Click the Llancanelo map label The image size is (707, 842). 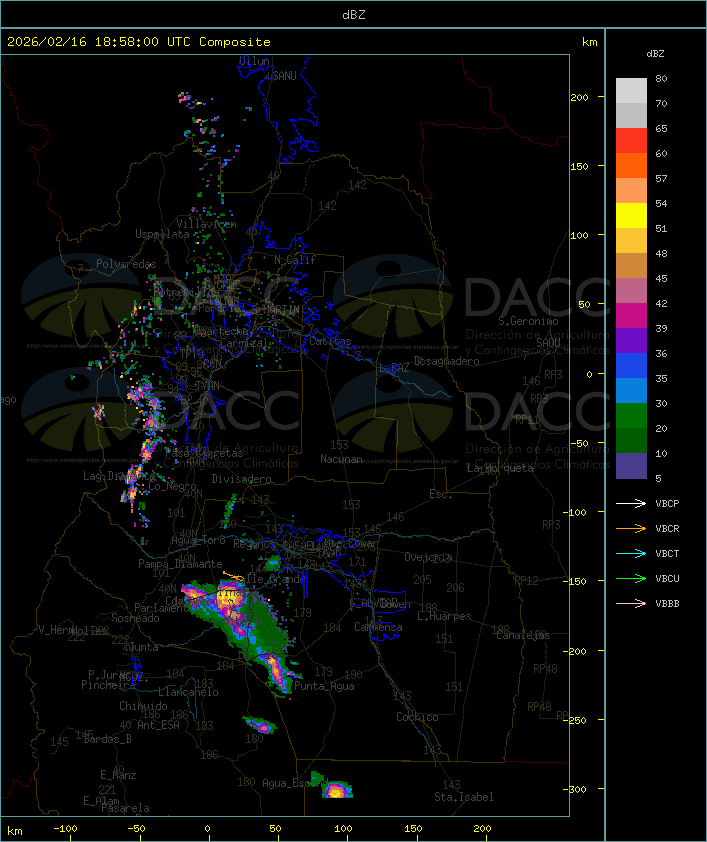(x=188, y=692)
